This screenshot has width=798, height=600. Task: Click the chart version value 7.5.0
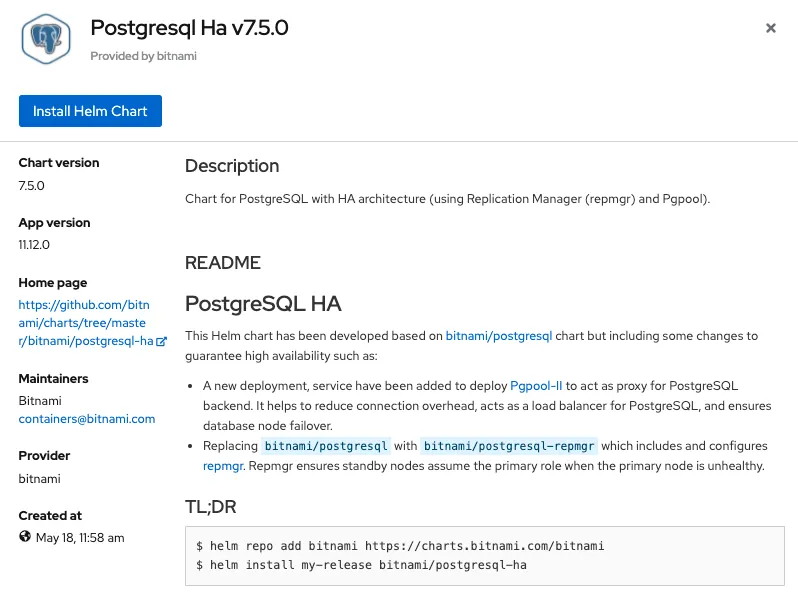32,185
